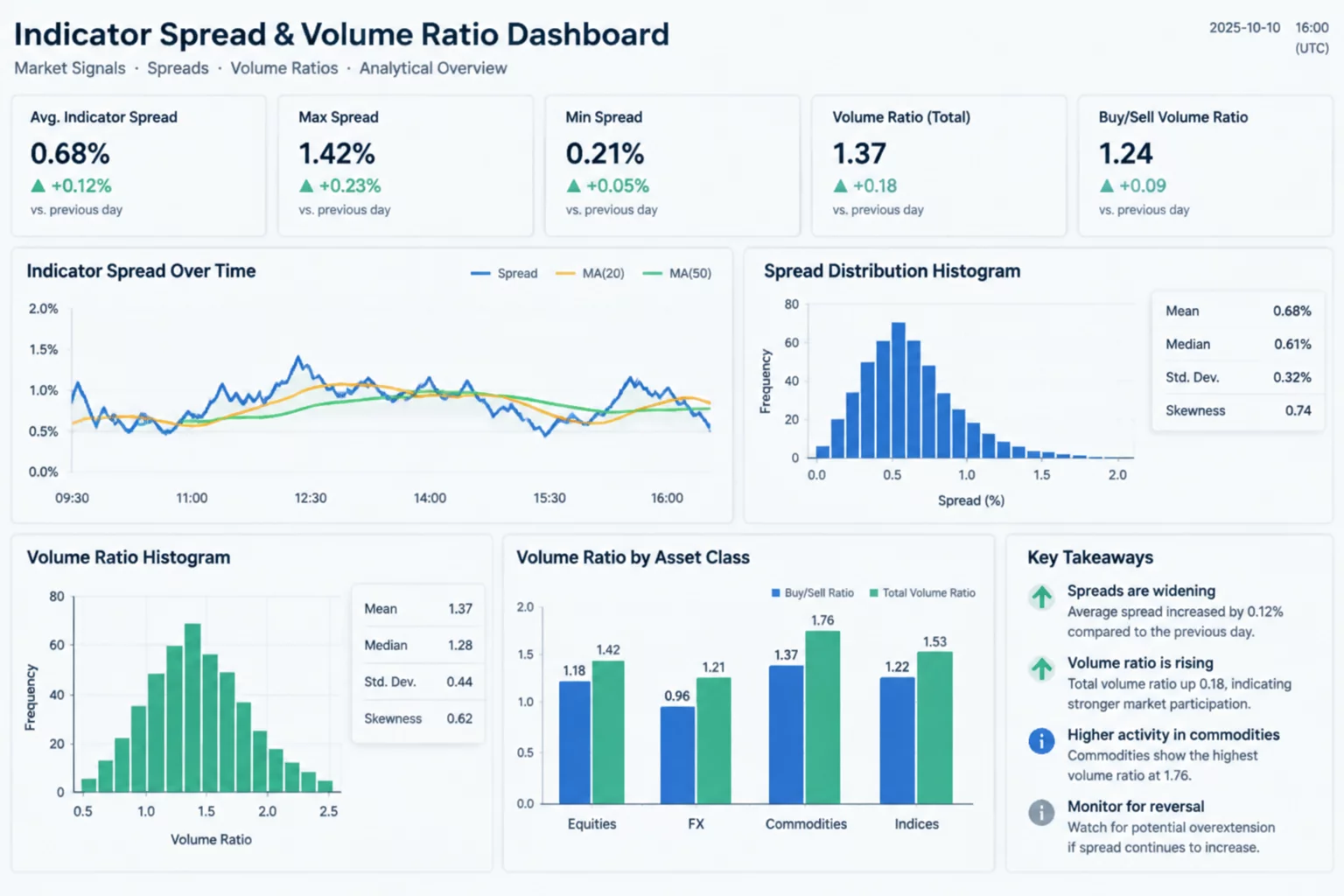Image resolution: width=1344 pixels, height=896 pixels.
Task: Toggle Total Volume Ratio legend entry
Action: [x=922, y=592]
